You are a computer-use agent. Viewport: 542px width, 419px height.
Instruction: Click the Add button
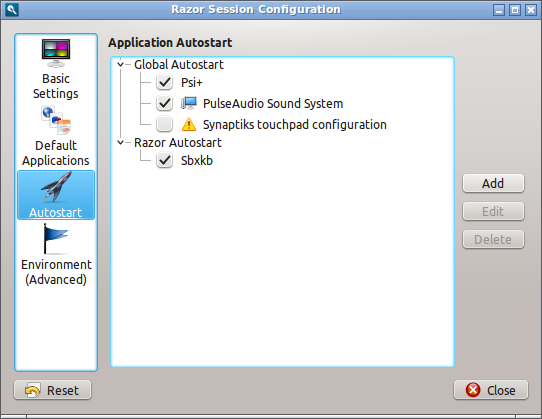pos(493,183)
